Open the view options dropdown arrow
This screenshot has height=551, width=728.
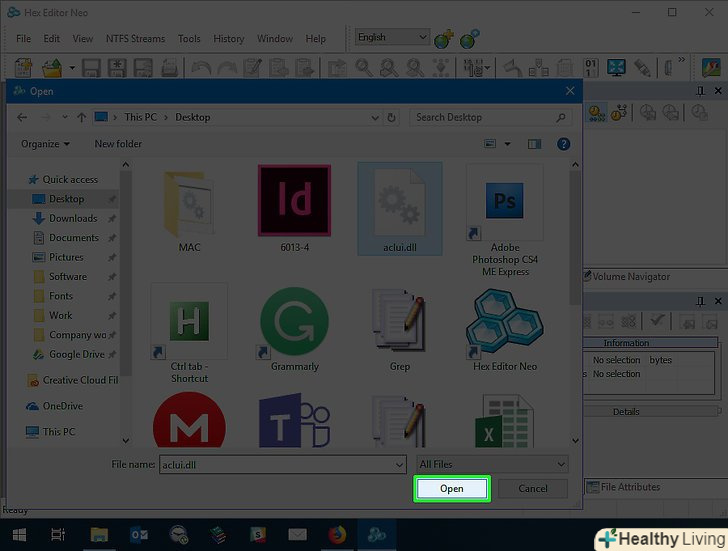point(507,144)
